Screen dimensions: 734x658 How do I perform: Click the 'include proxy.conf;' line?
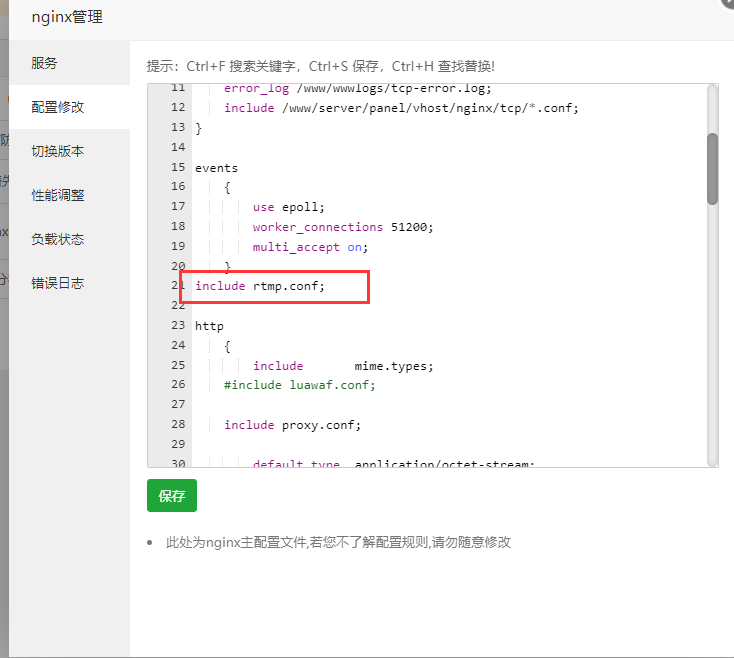point(293,425)
